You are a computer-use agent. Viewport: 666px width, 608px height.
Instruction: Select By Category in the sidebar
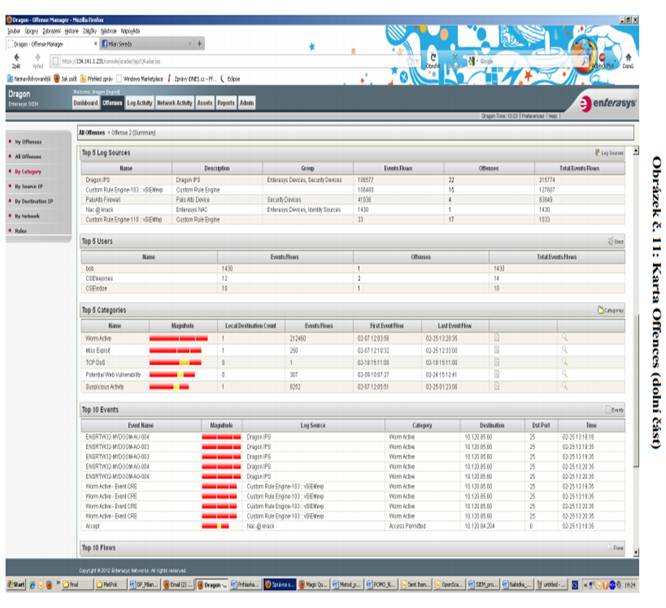click(x=28, y=172)
